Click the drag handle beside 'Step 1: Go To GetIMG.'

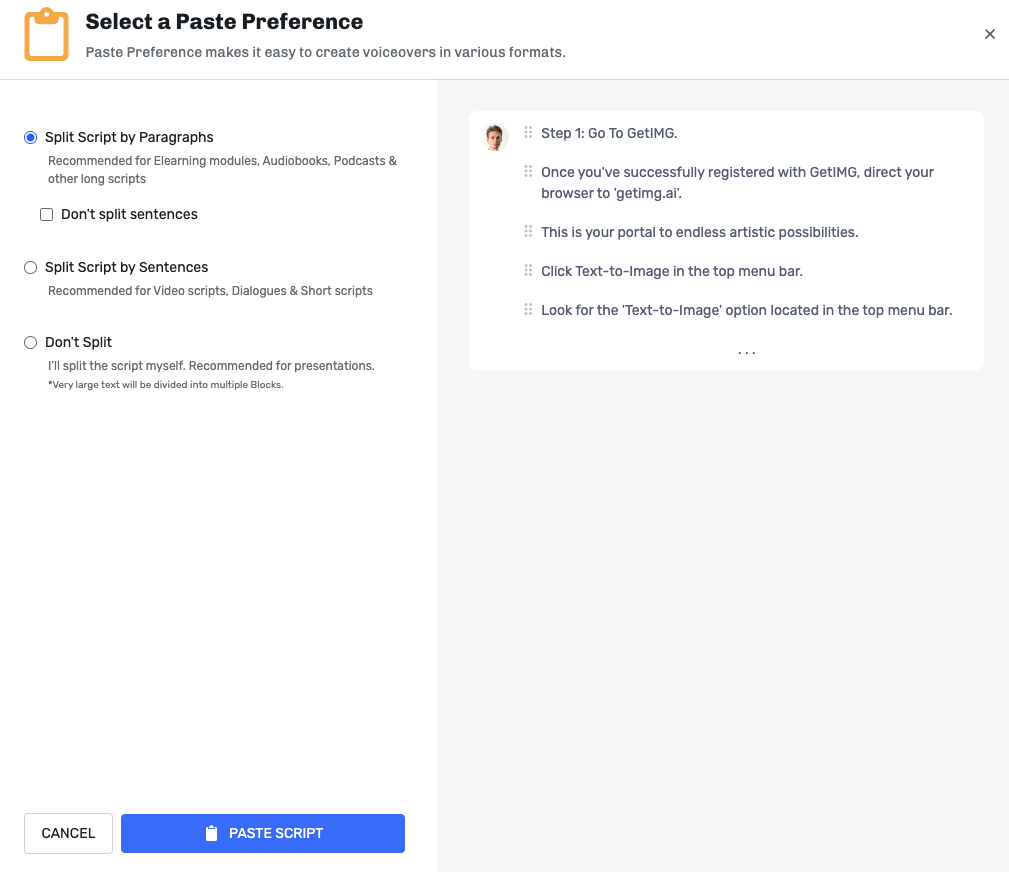pos(528,133)
